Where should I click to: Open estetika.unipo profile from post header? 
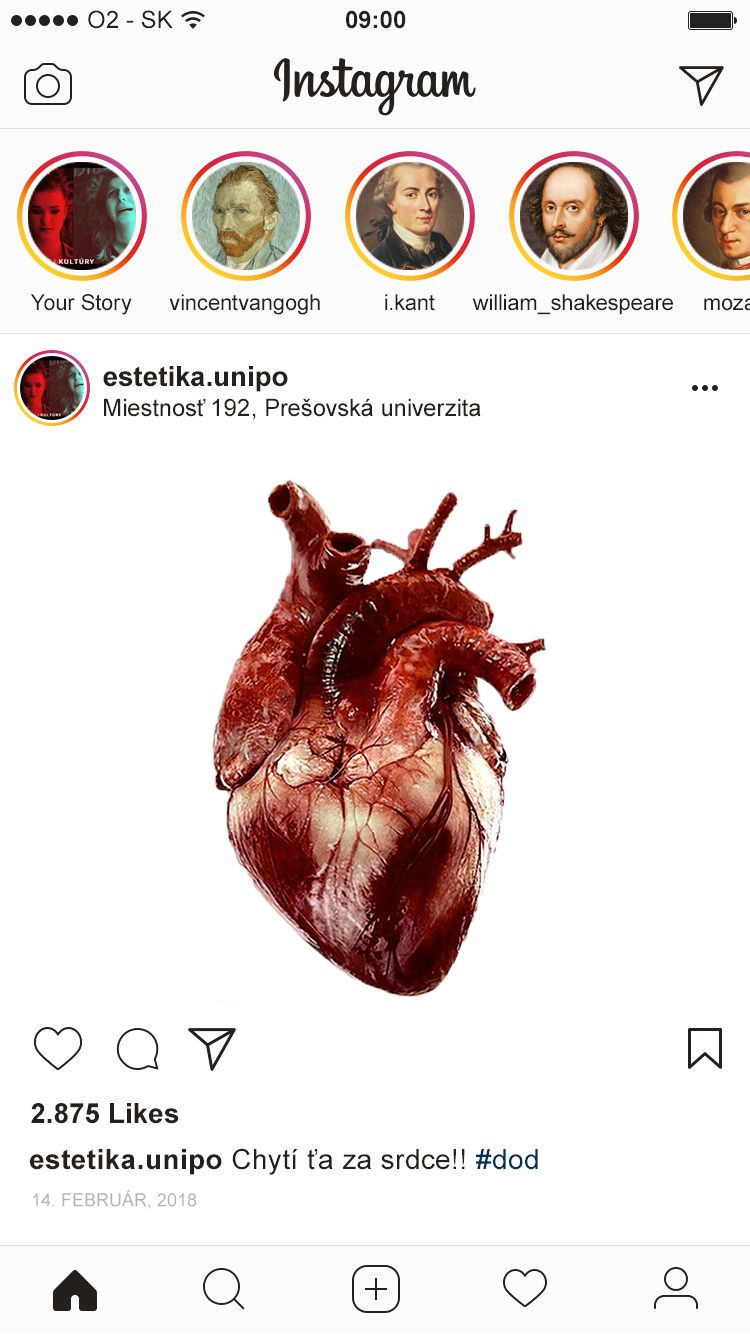tap(195, 377)
